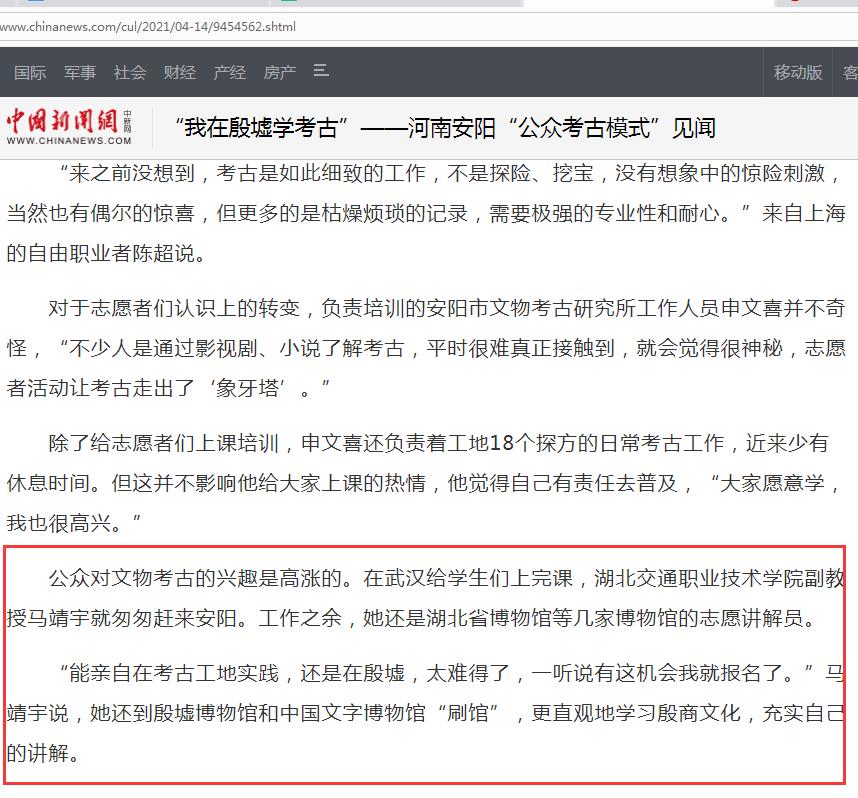Screen dimensions: 858x798
Task: Open the 产经 news section
Action: pyautogui.click(x=230, y=72)
